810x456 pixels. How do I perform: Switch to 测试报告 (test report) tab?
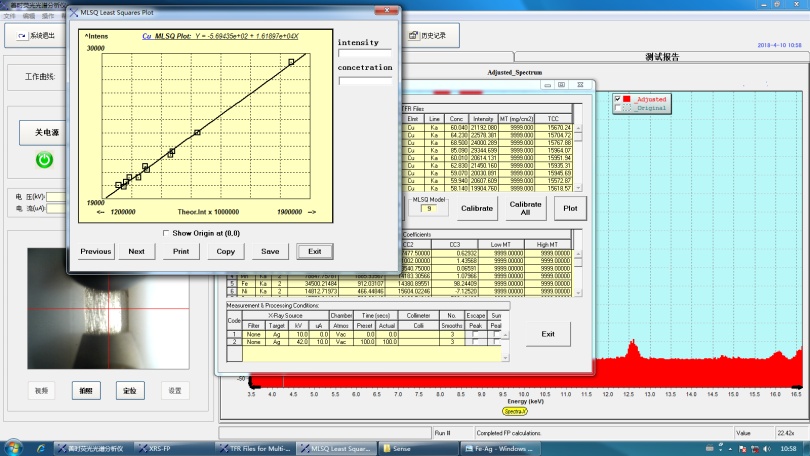pos(662,57)
